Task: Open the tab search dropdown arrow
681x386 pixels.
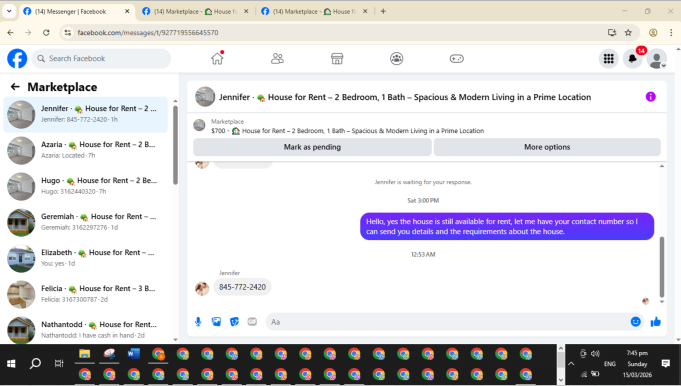Action: [x=9, y=12]
